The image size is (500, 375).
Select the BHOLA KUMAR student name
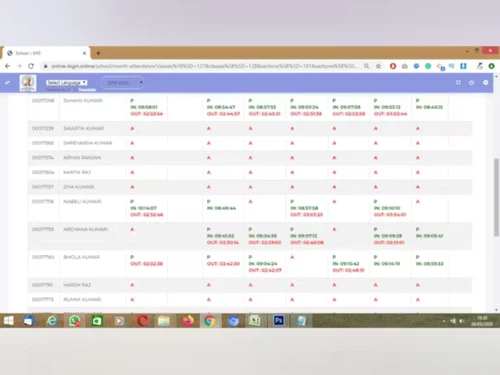click(x=82, y=257)
